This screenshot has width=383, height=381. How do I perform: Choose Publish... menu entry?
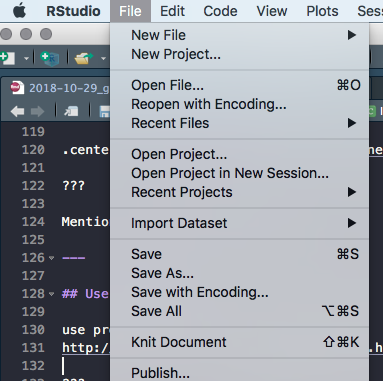[x=239, y=373]
